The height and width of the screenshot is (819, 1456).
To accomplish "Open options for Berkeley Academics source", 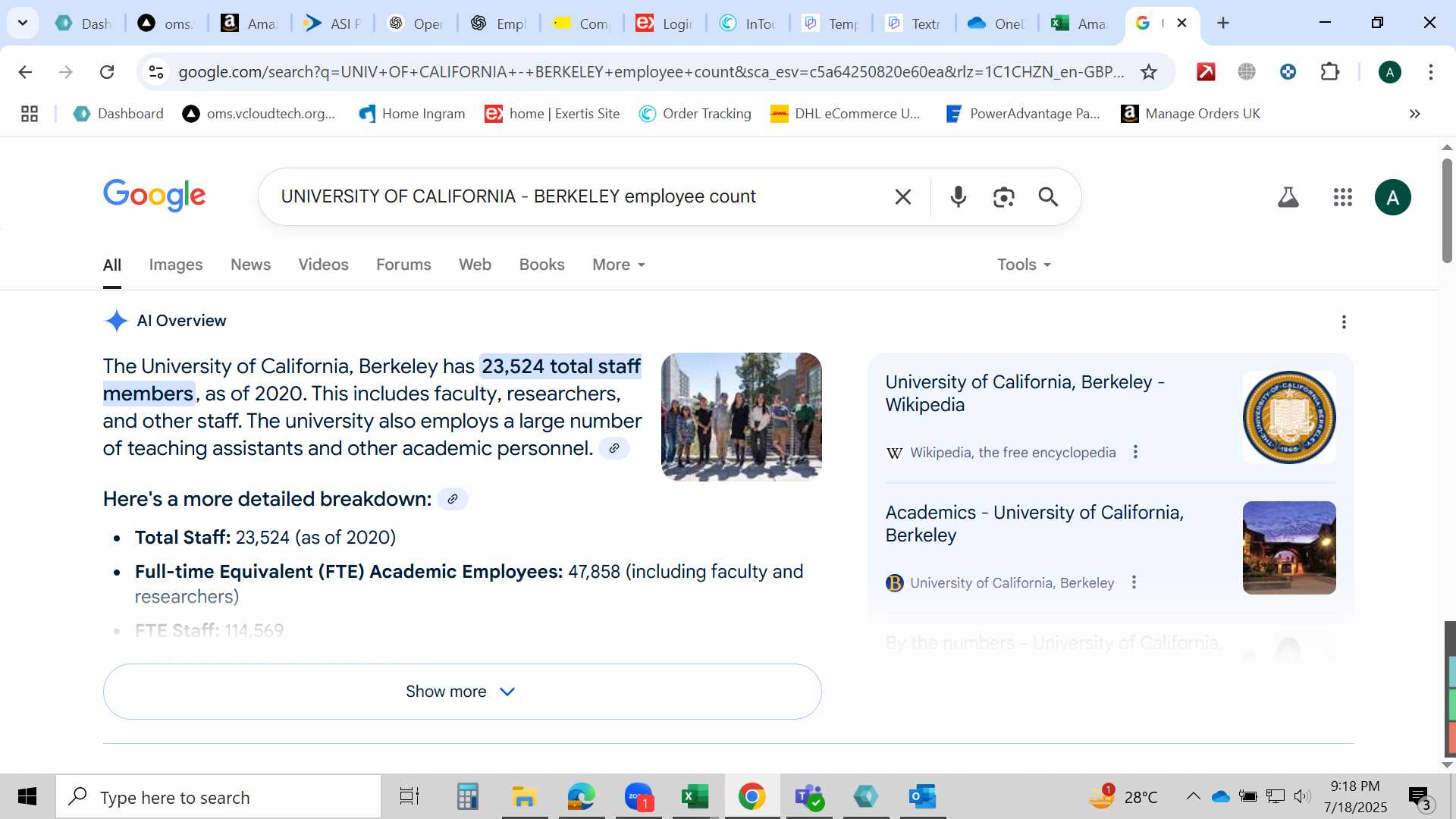I will [1134, 582].
